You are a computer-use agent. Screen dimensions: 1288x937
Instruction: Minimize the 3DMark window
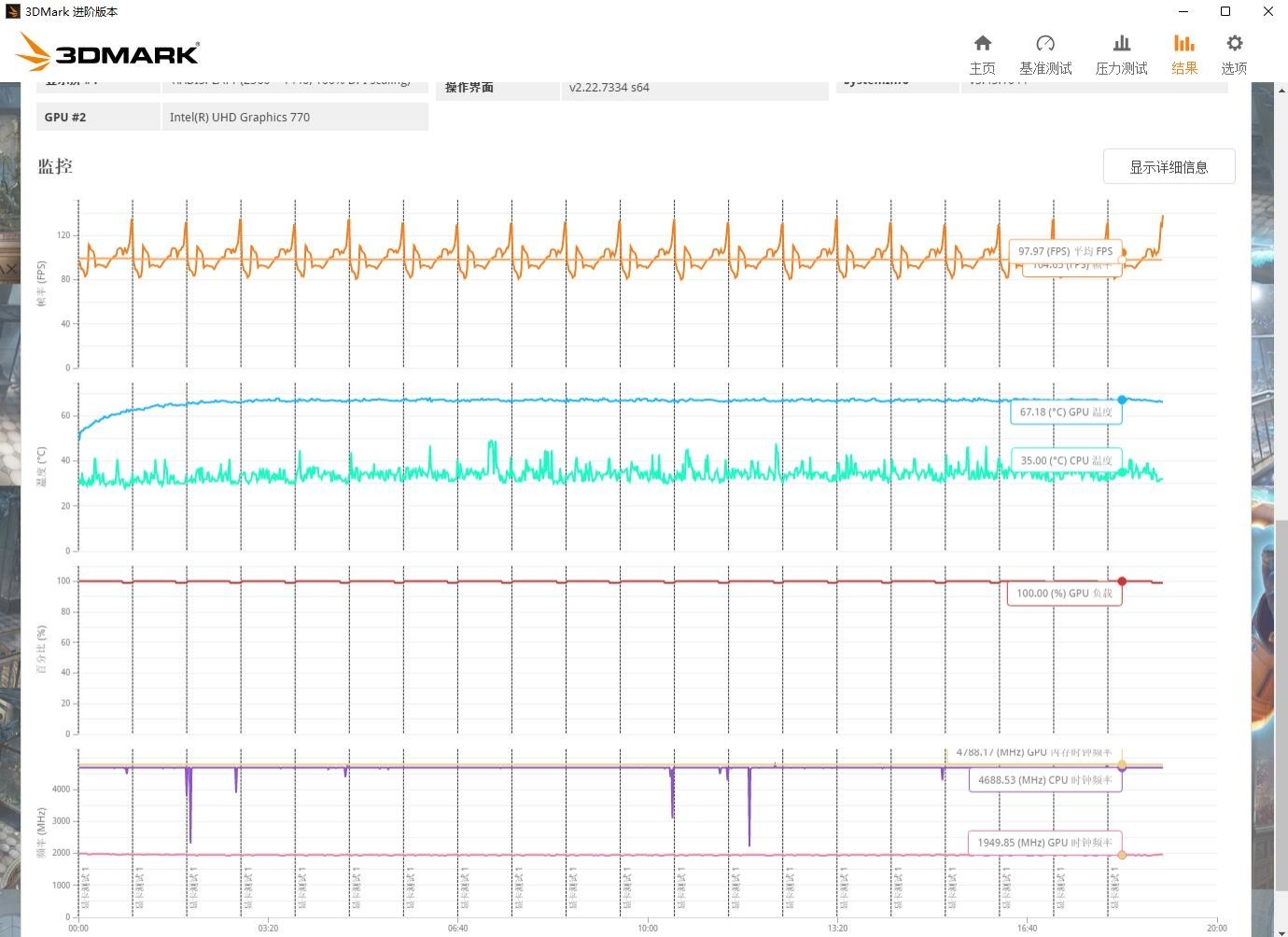[x=1183, y=11]
